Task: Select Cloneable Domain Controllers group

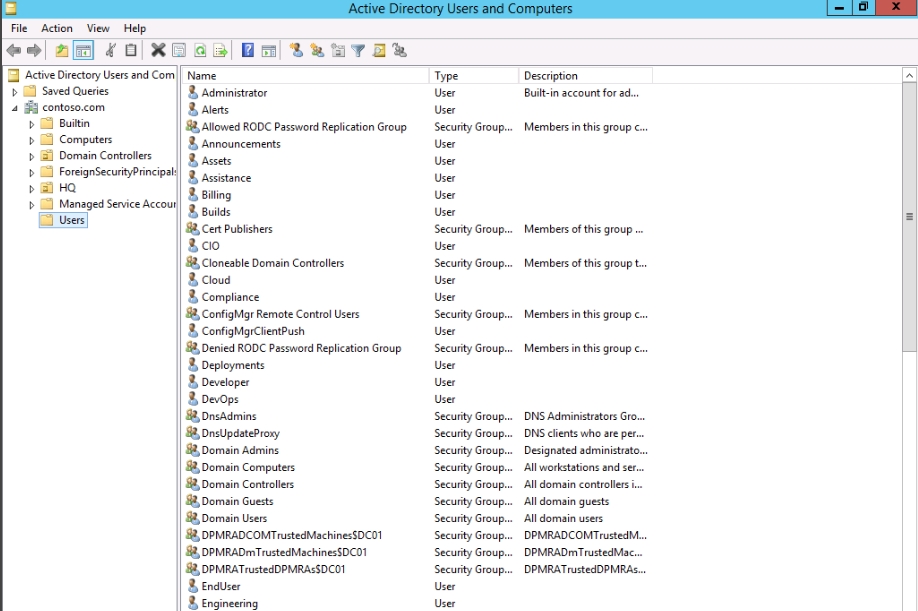Action: [x=273, y=263]
